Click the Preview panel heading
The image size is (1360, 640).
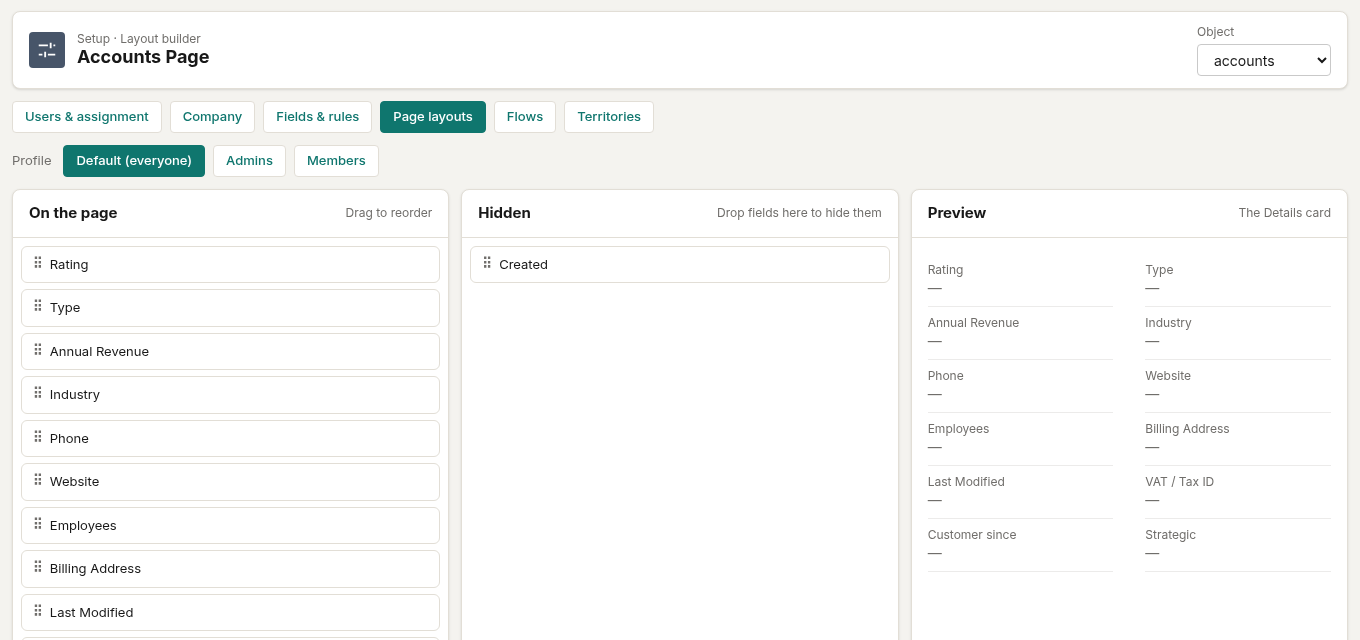pos(957,213)
